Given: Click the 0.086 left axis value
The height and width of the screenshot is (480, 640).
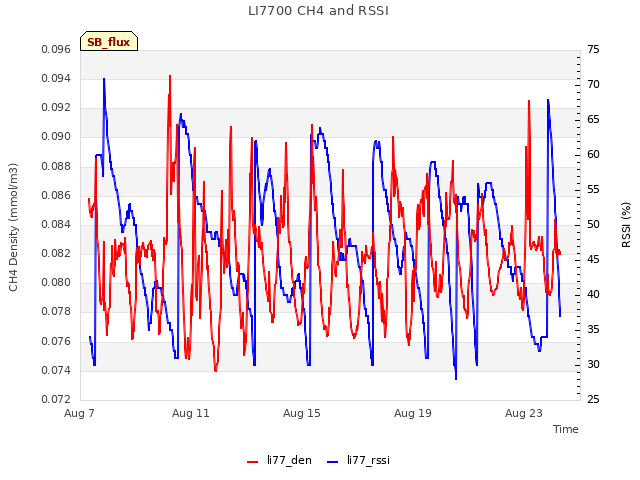Looking at the screenshot, I should pos(56,196).
